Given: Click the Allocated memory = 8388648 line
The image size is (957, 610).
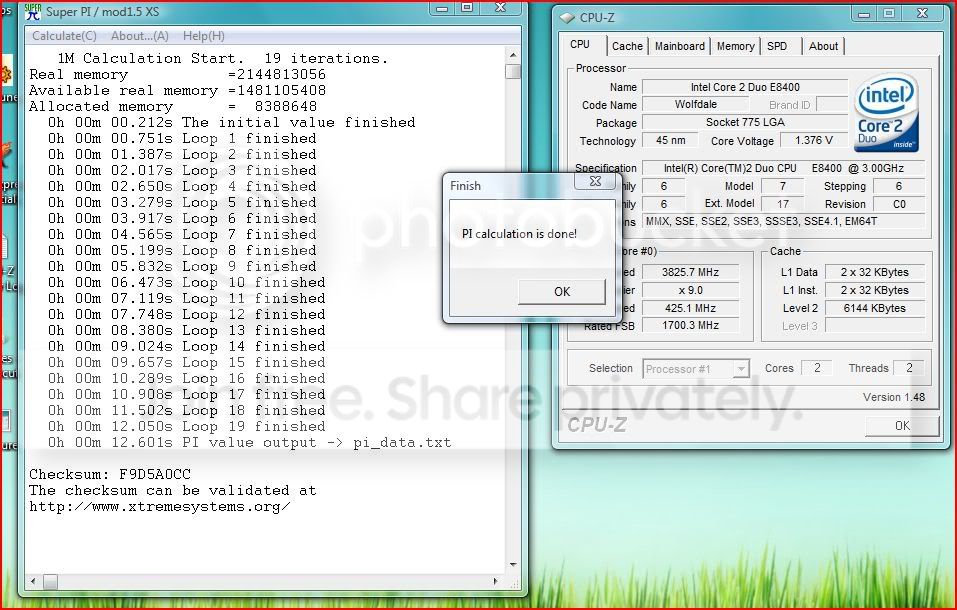Looking at the screenshot, I should pyautogui.click(x=173, y=107).
